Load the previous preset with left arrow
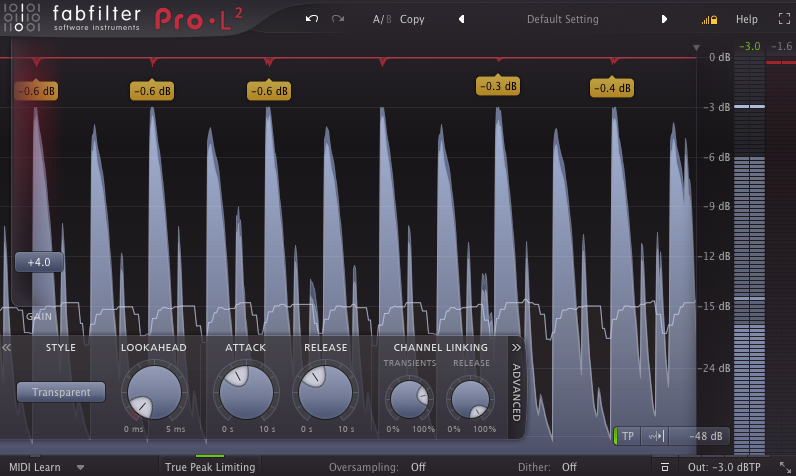 [461, 19]
